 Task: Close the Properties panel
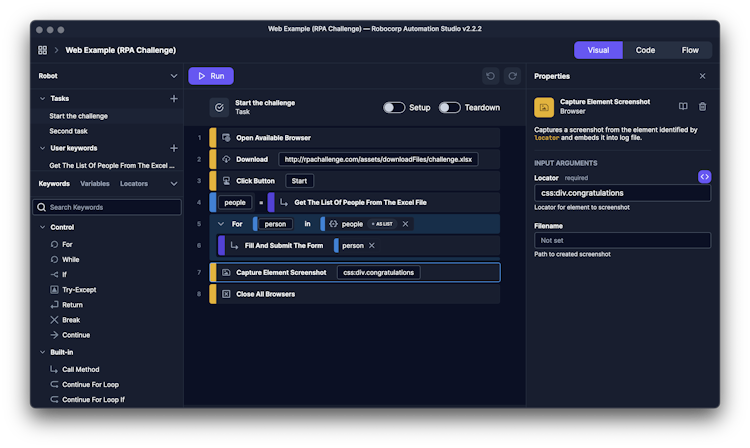click(702, 76)
